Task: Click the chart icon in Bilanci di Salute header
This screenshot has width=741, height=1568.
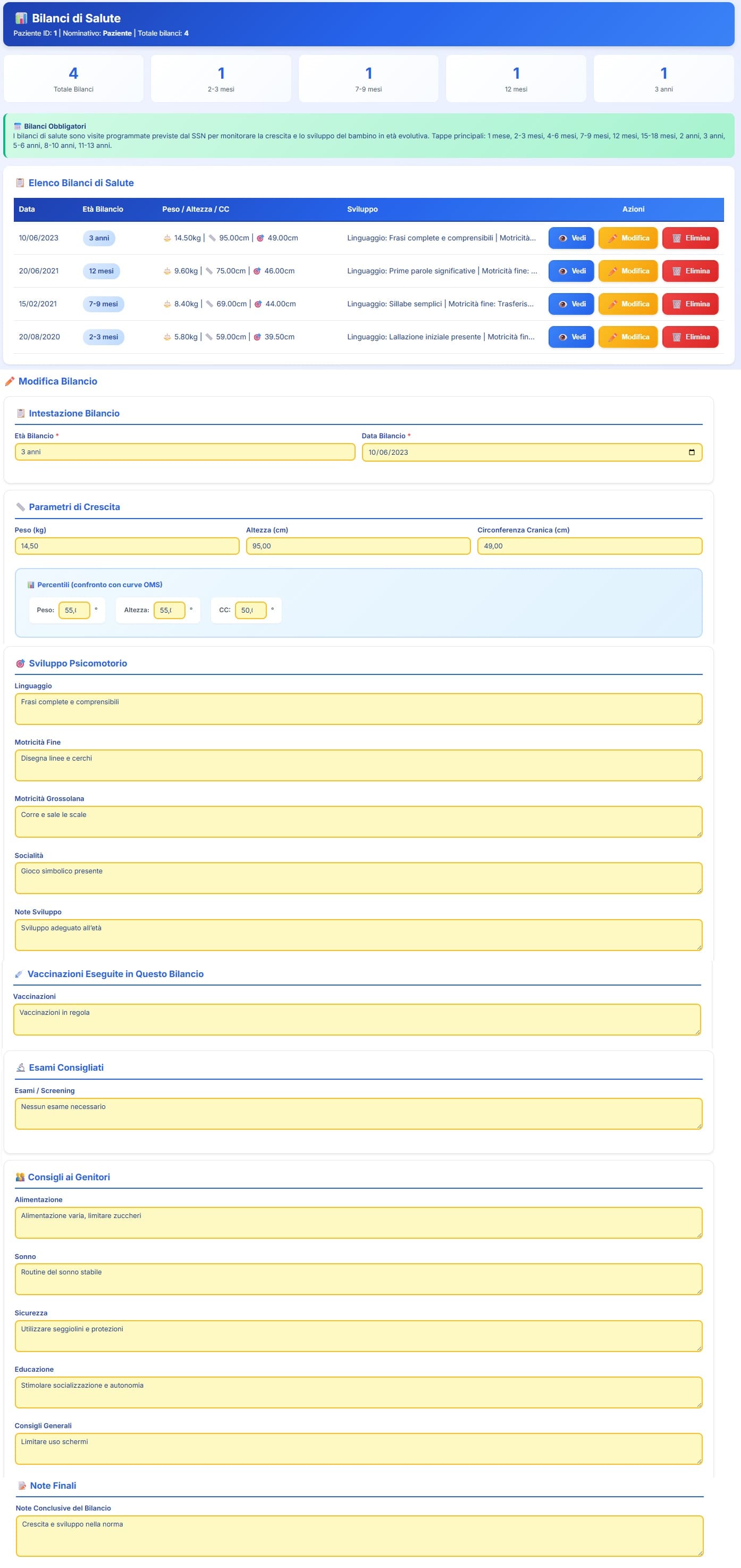Action: [21, 18]
